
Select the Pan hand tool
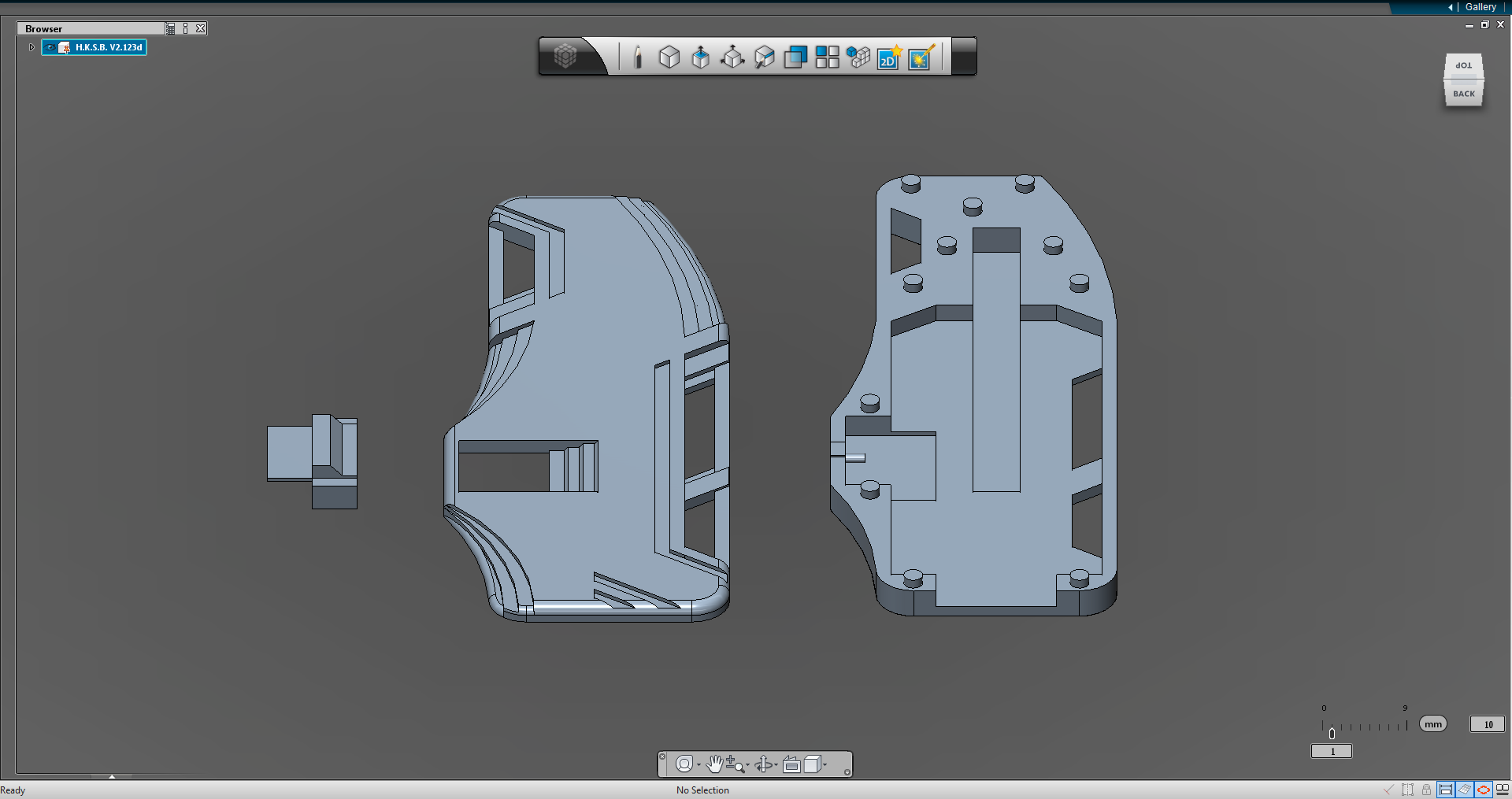click(714, 764)
